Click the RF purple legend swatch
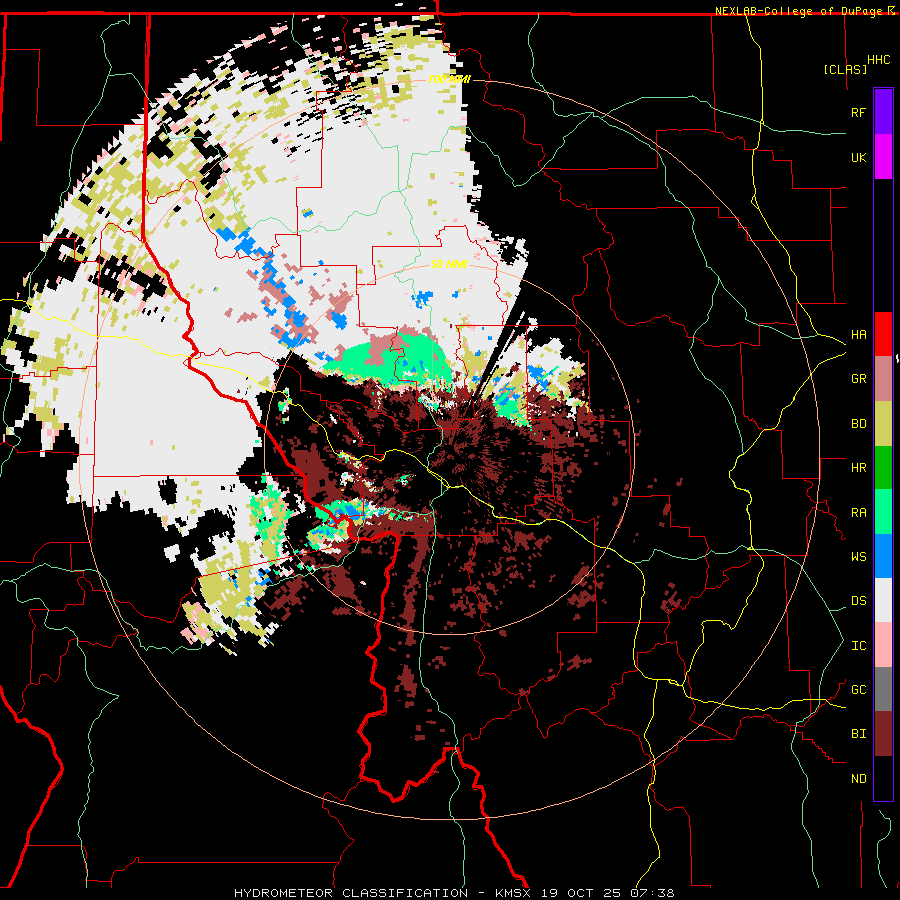 (883, 112)
